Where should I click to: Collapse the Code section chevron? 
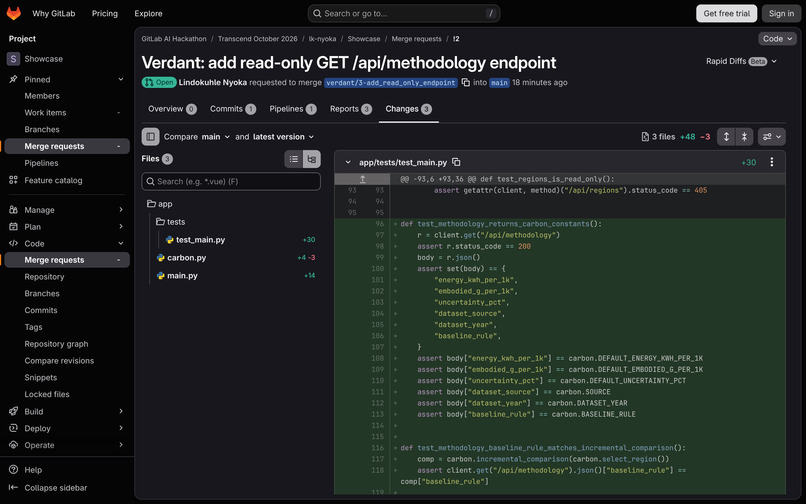(121, 243)
